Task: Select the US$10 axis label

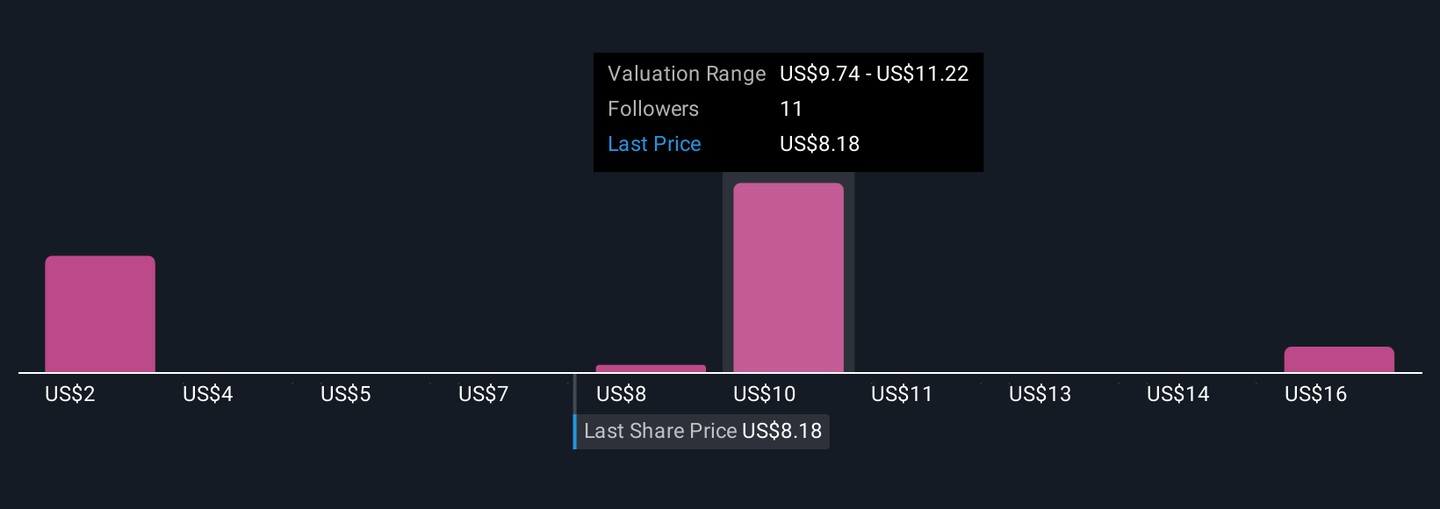Action: (764, 394)
